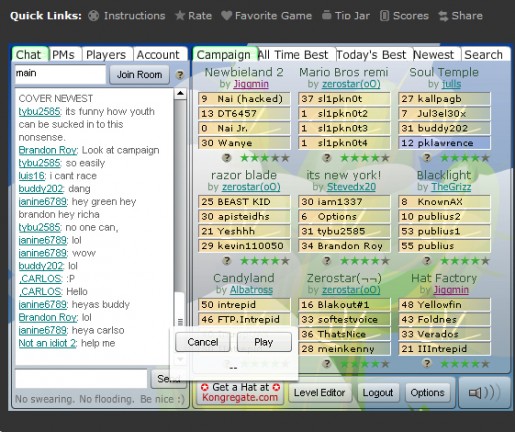Click star rating under Soul Temple
Image resolution: width=515 pixels, height=432 pixels.
(x=465, y=158)
